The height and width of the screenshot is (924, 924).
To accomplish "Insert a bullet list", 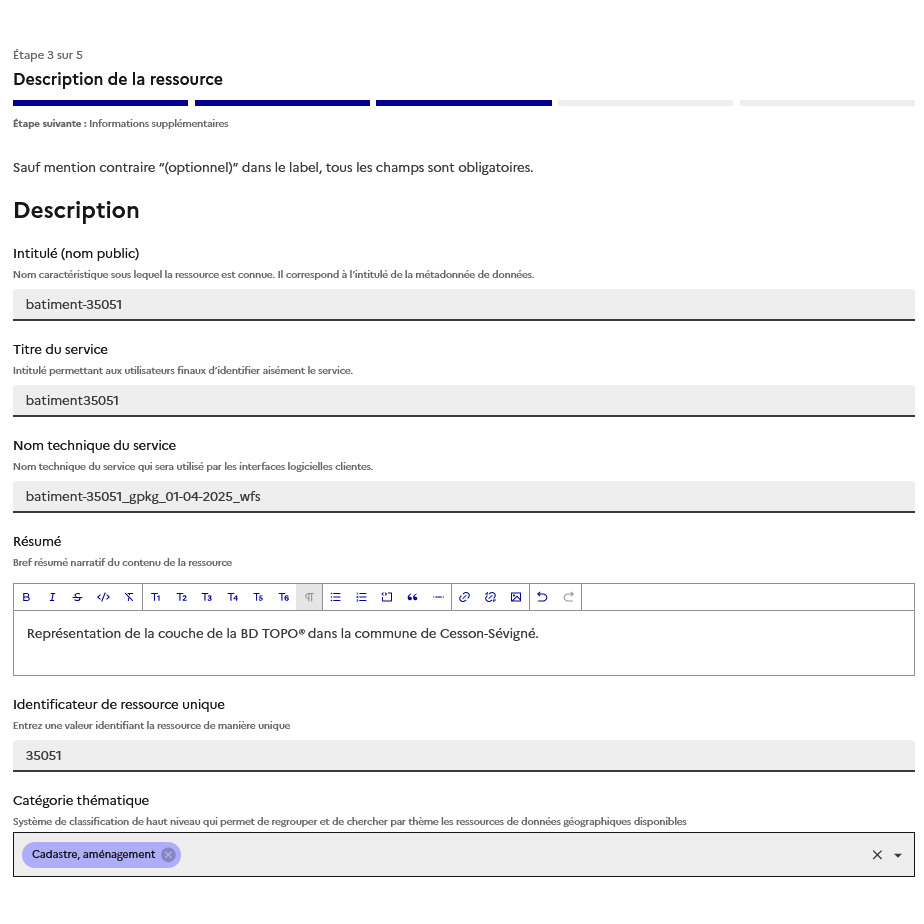I will [336, 597].
